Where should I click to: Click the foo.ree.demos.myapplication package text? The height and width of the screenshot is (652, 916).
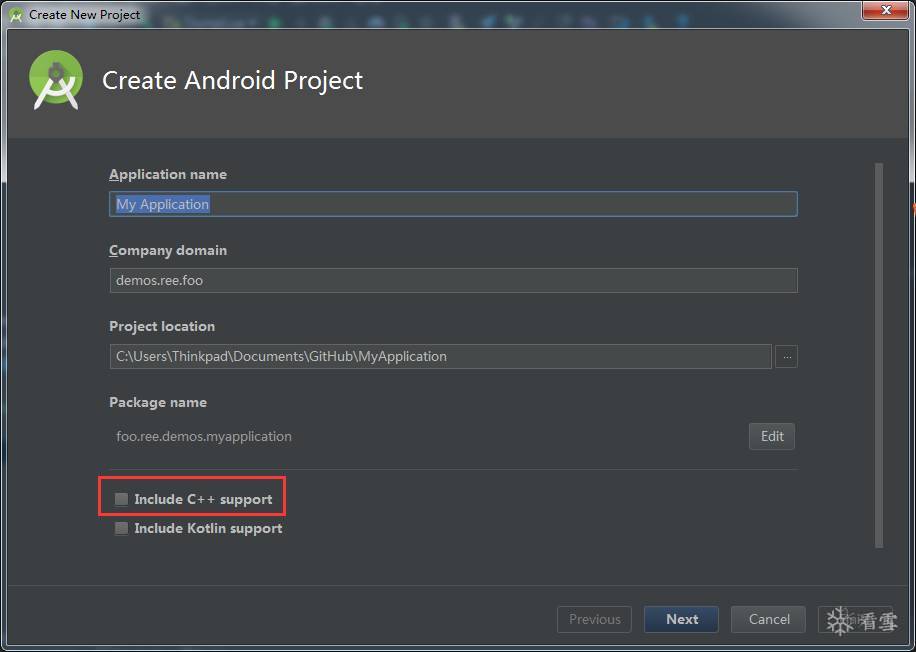(x=204, y=436)
